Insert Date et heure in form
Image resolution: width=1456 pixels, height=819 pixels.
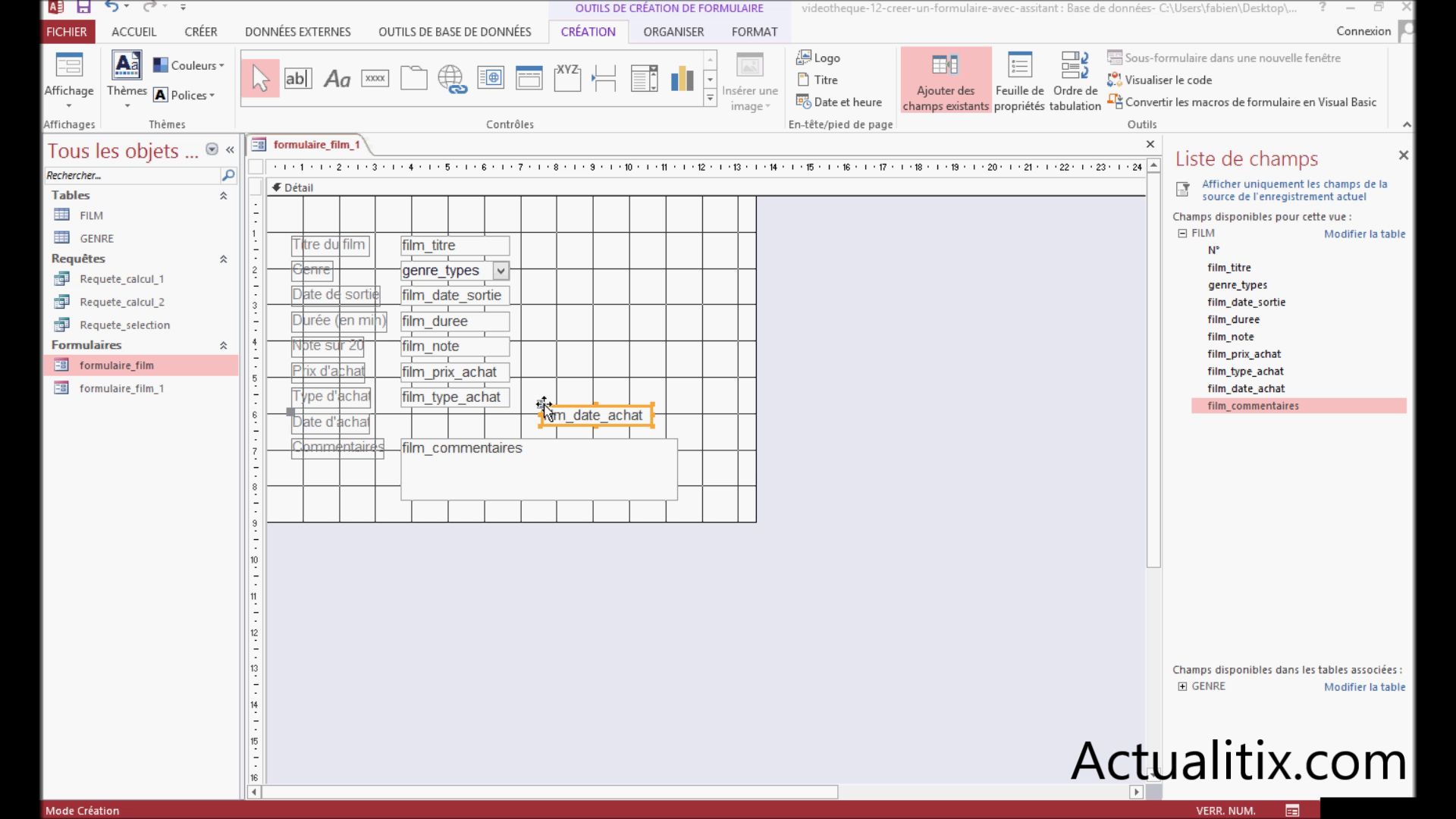[x=839, y=102]
